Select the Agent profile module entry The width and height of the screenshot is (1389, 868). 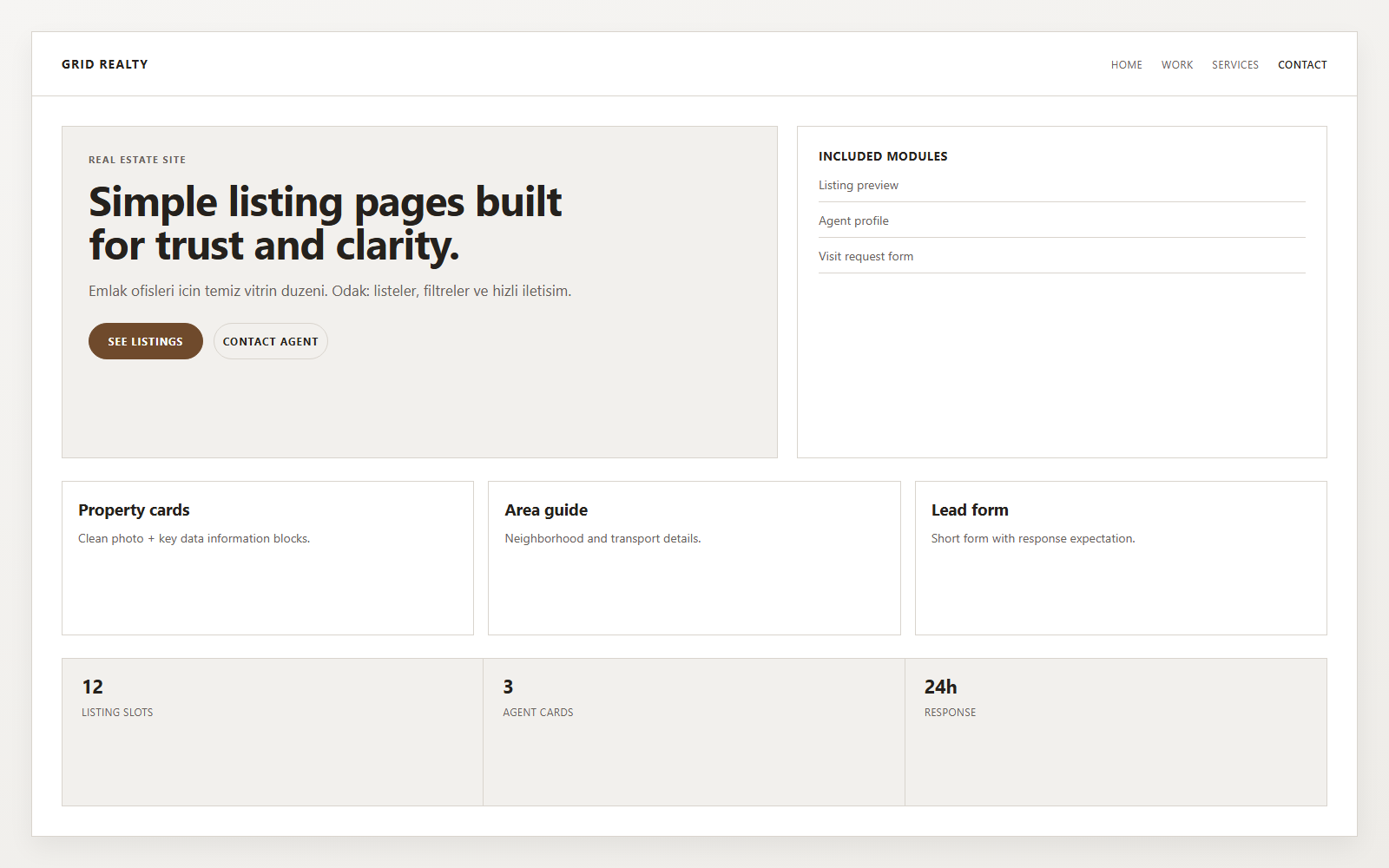click(x=853, y=220)
